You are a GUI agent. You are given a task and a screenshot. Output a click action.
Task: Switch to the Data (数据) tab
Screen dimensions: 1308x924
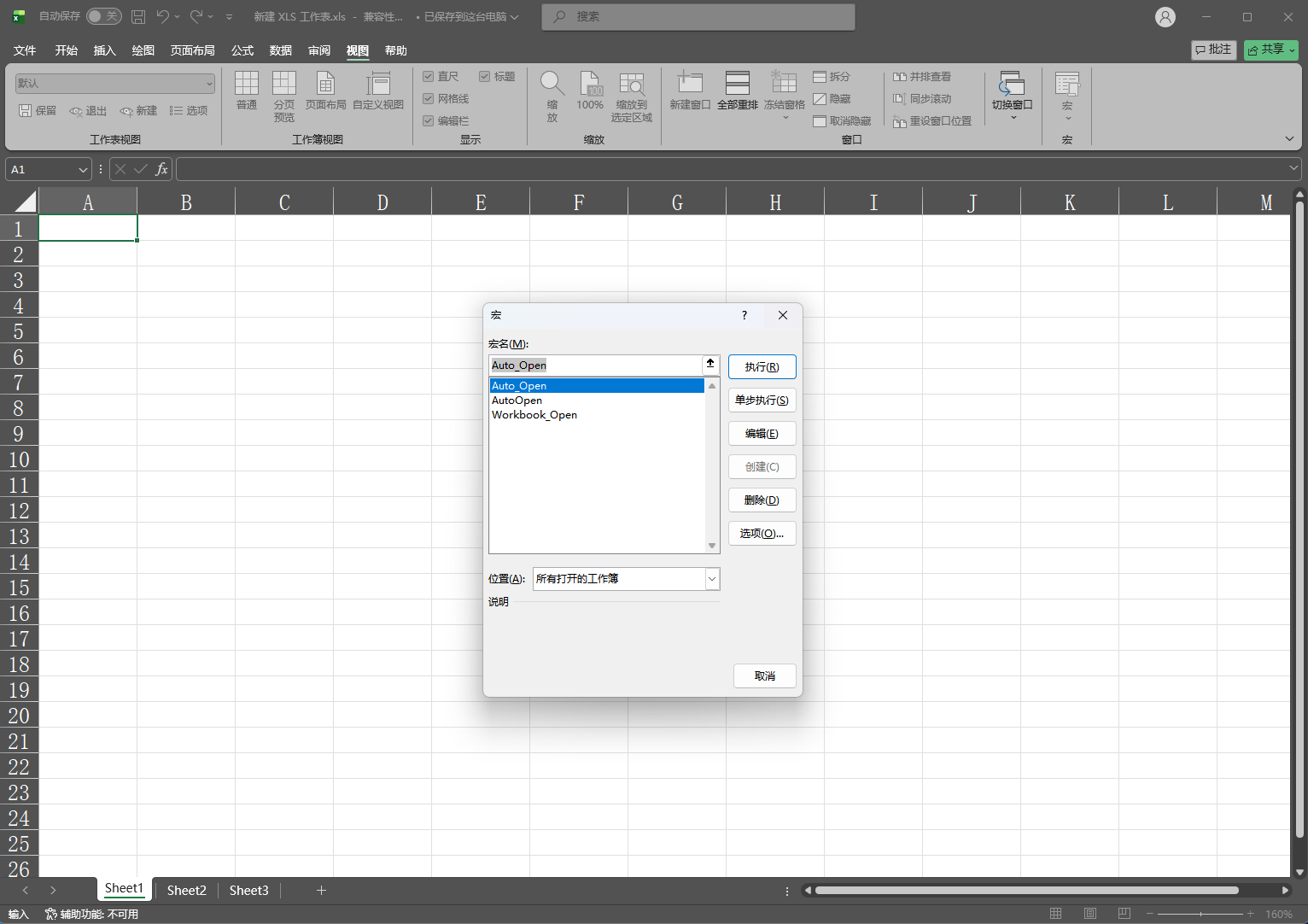point(281,50)
